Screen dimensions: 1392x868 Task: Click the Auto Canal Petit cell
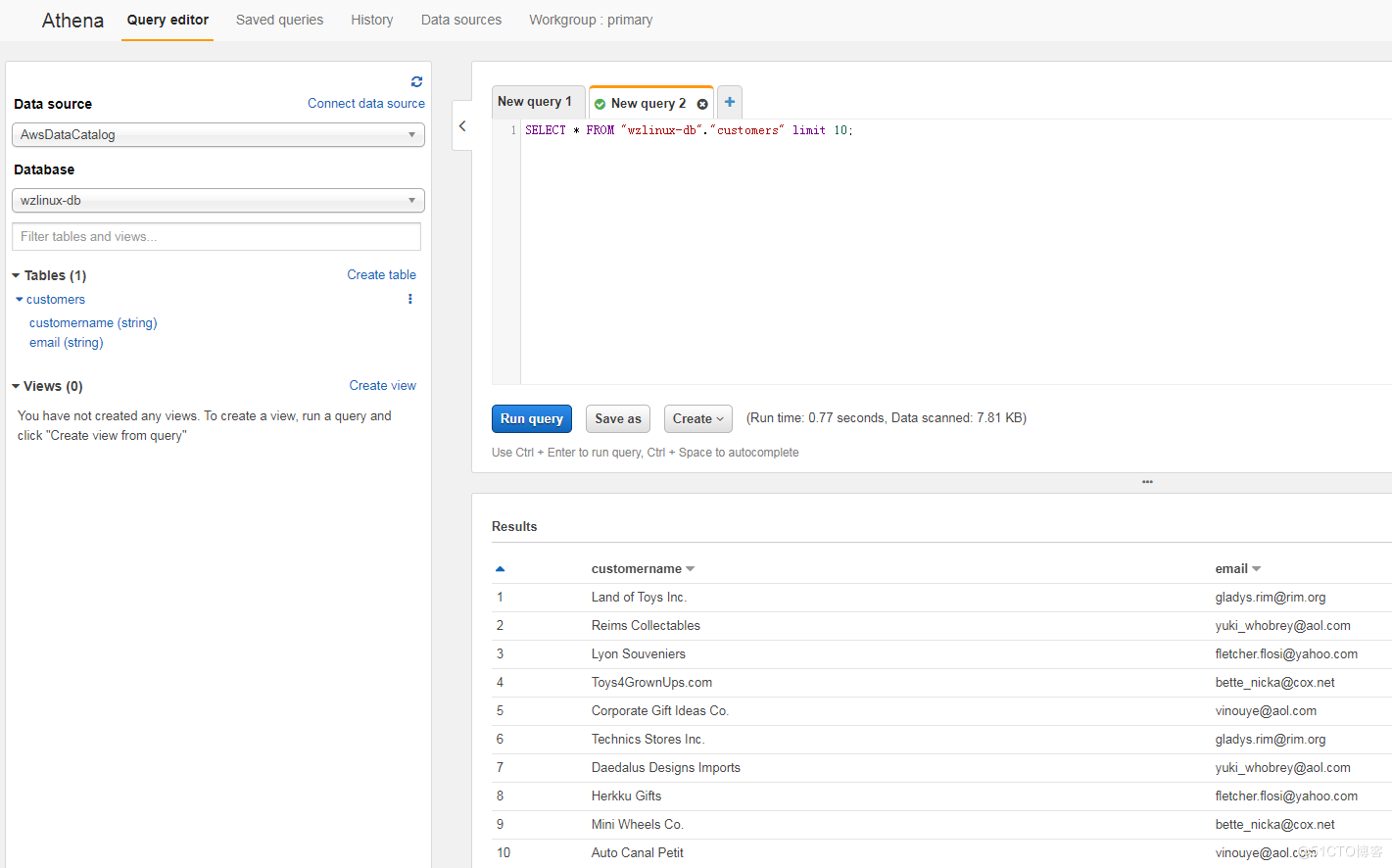coord(638,853)
